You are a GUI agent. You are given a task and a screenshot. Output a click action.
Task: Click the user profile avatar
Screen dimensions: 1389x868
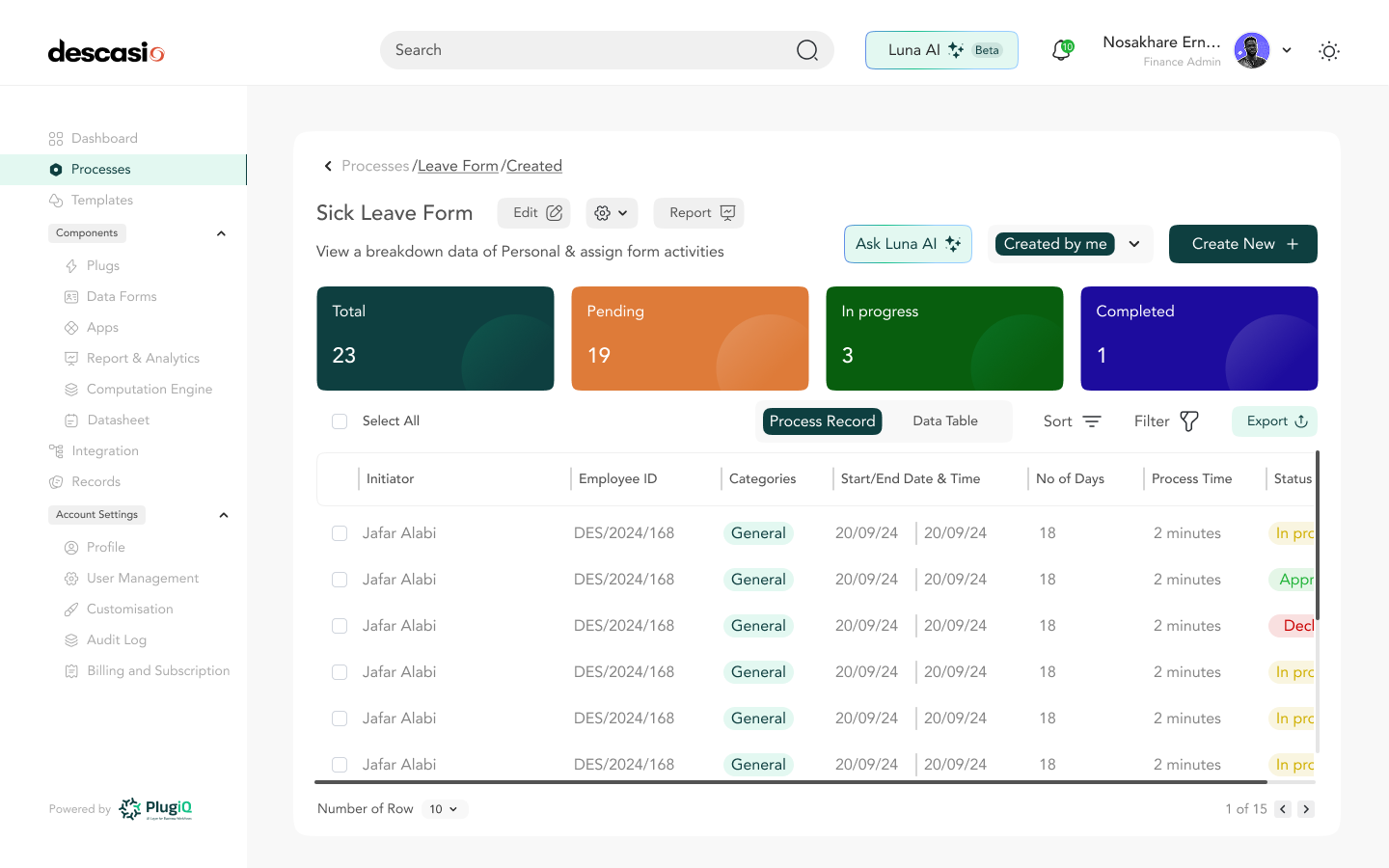pos(1252,50)
